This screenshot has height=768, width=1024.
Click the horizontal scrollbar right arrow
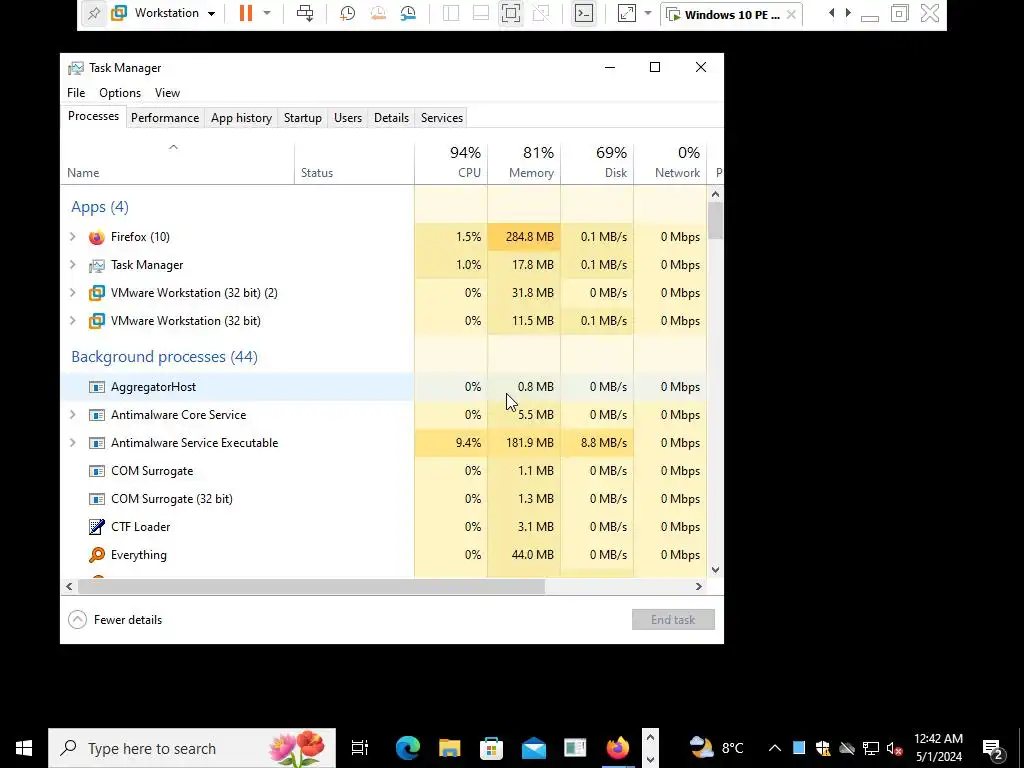pyautogui.click(x=698, y=586)
